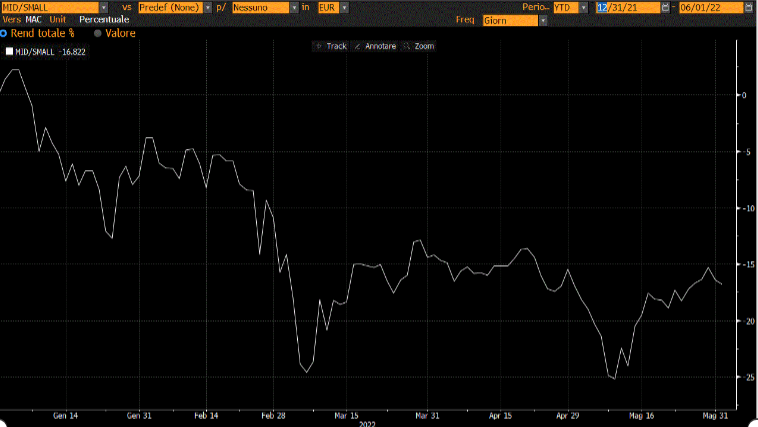Select the Zoom magnifier tool
Image resolution: width=758 pixels, height=427 pixels.
coord(419,46)
